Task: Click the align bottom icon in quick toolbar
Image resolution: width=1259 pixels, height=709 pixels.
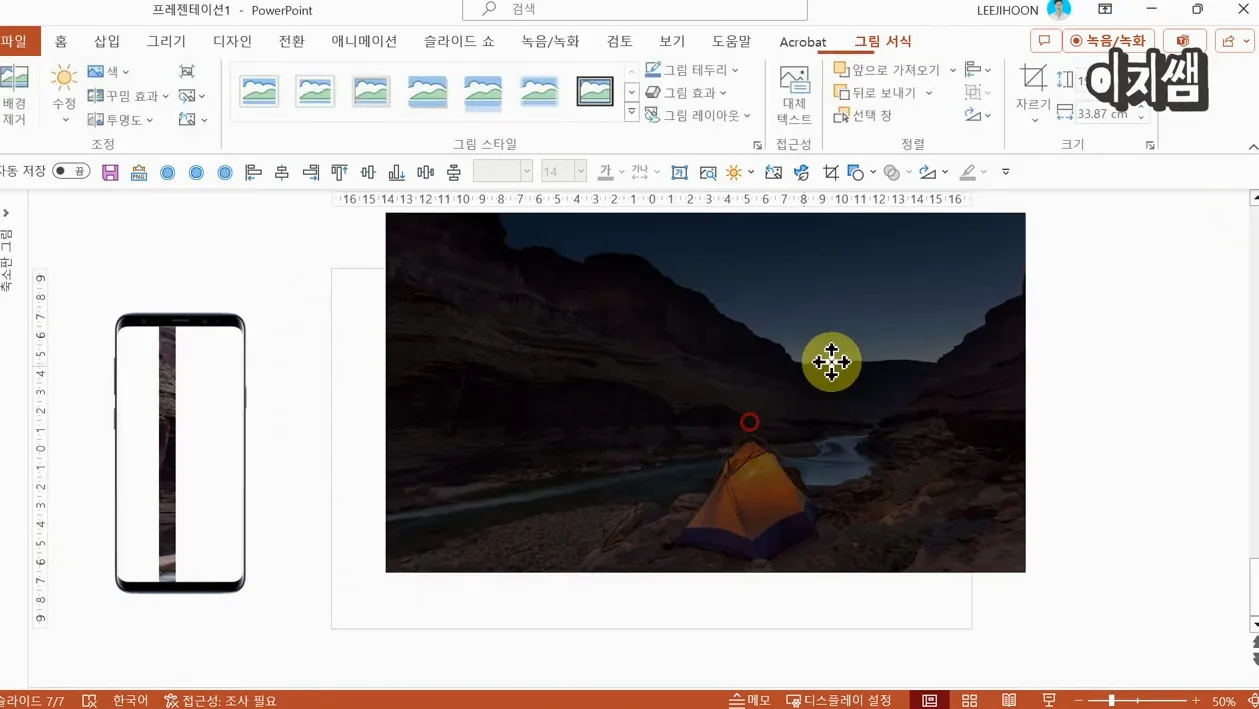Action: coord(397,172)
